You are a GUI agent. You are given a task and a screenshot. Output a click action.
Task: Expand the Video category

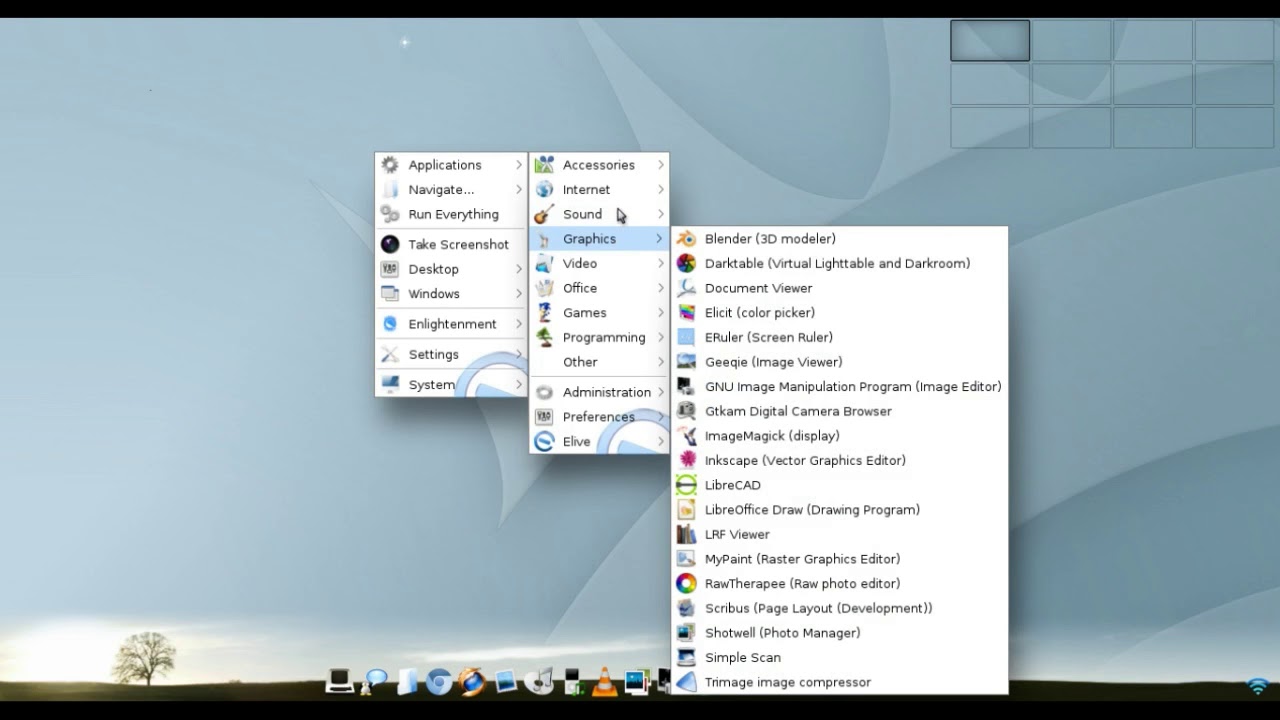click(x=599, y=263)
